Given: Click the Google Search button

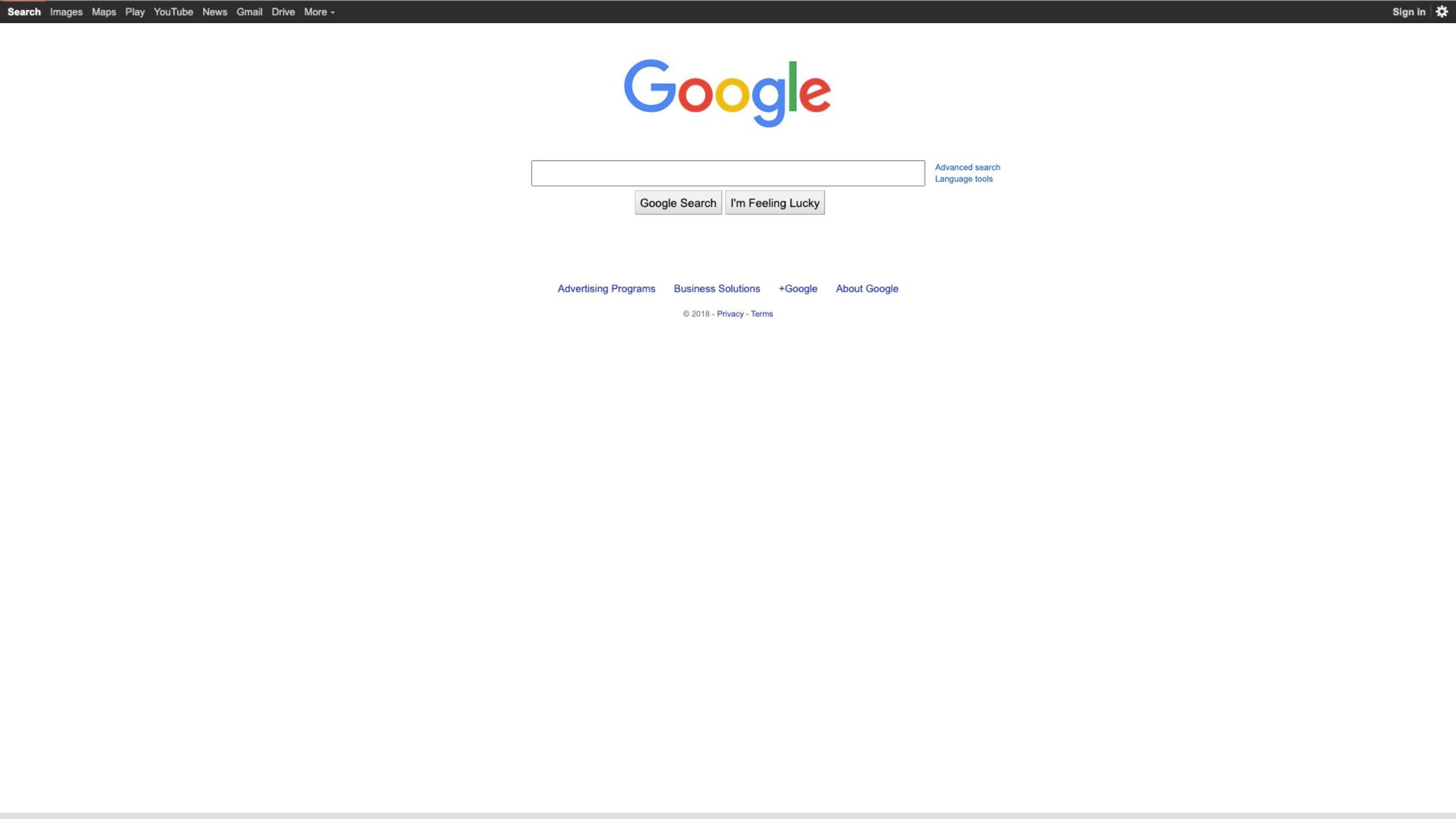Looking at the screenshot, I should 678,202.
